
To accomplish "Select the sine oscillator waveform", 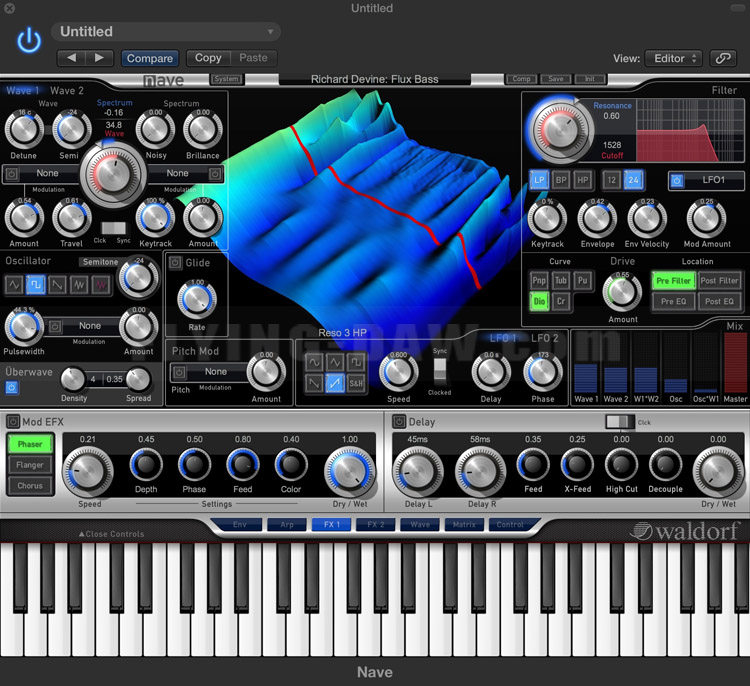I will 14,285.
